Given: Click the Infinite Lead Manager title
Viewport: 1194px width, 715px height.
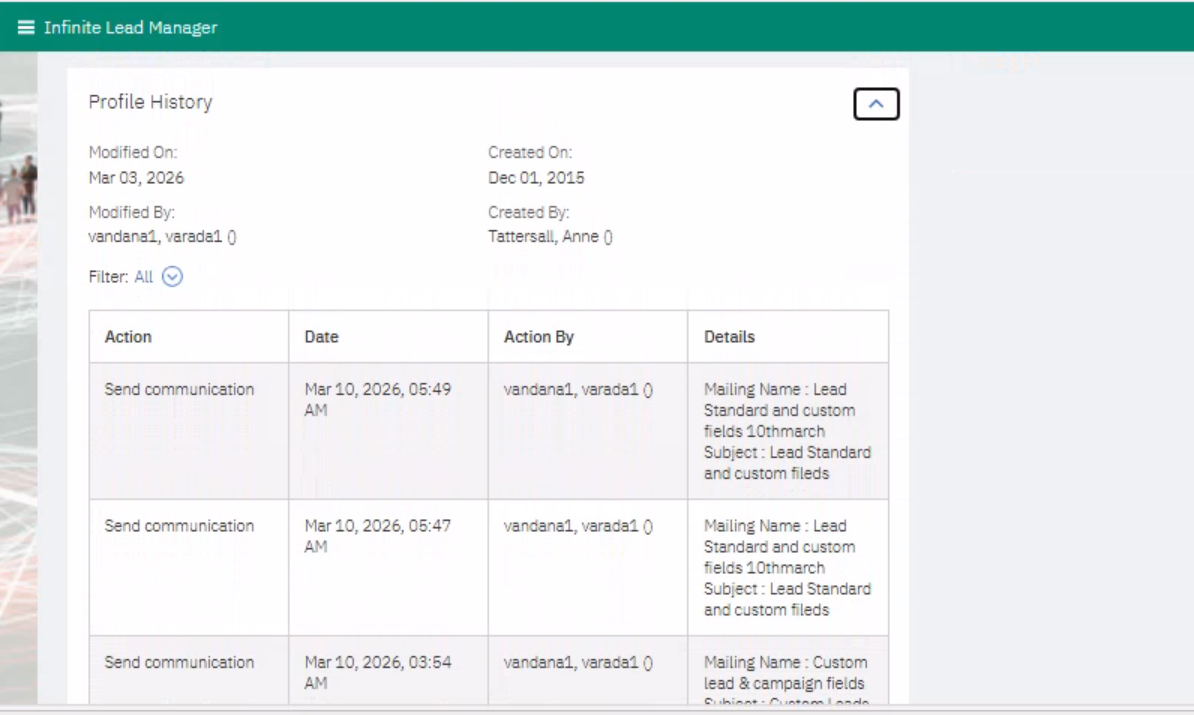Looking at the screenshot, I should (x=130, y=27).
